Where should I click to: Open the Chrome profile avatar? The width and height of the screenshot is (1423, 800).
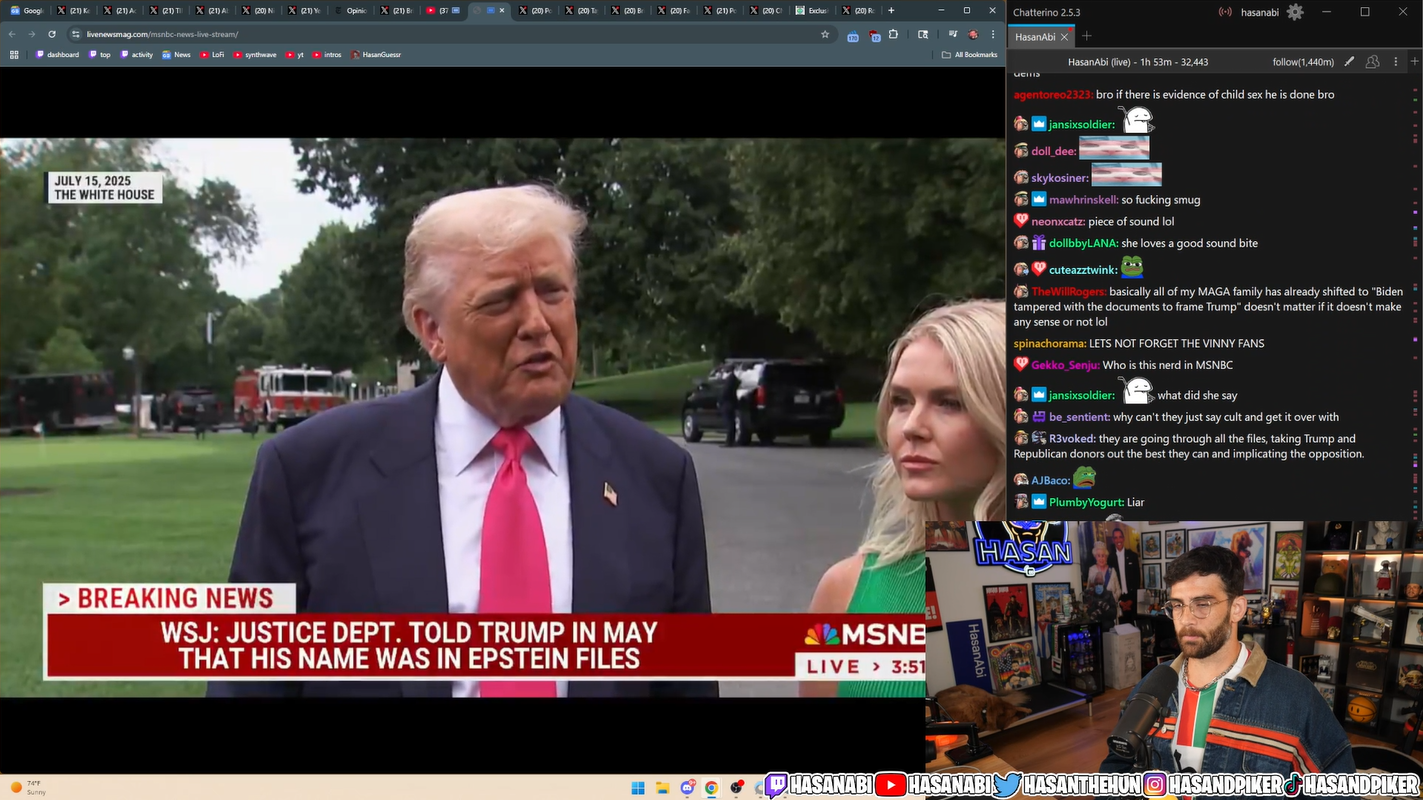click(972, 34)
